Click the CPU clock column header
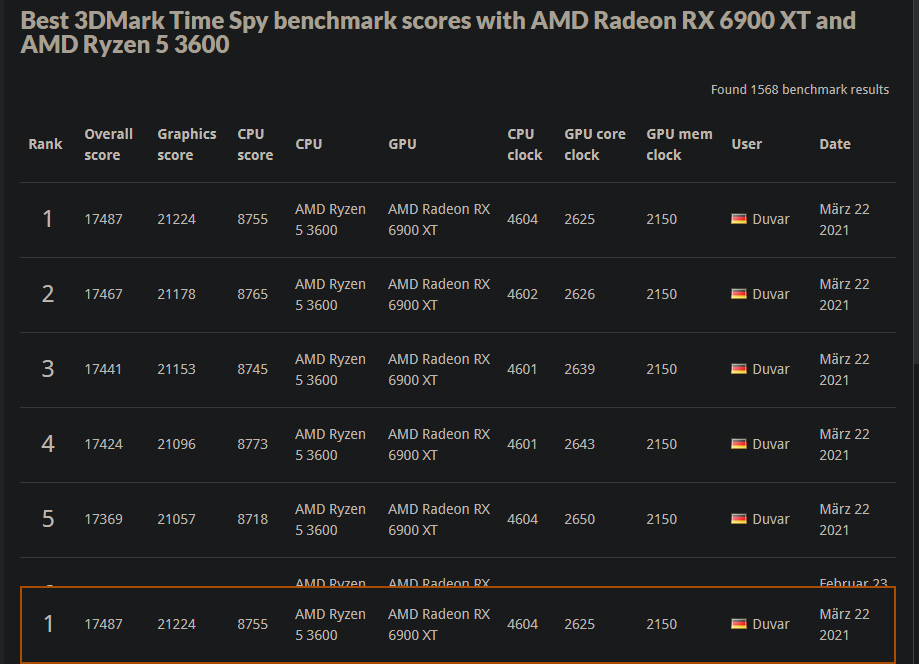The height and width of the screenshot is (664, 919). [525, 144]
